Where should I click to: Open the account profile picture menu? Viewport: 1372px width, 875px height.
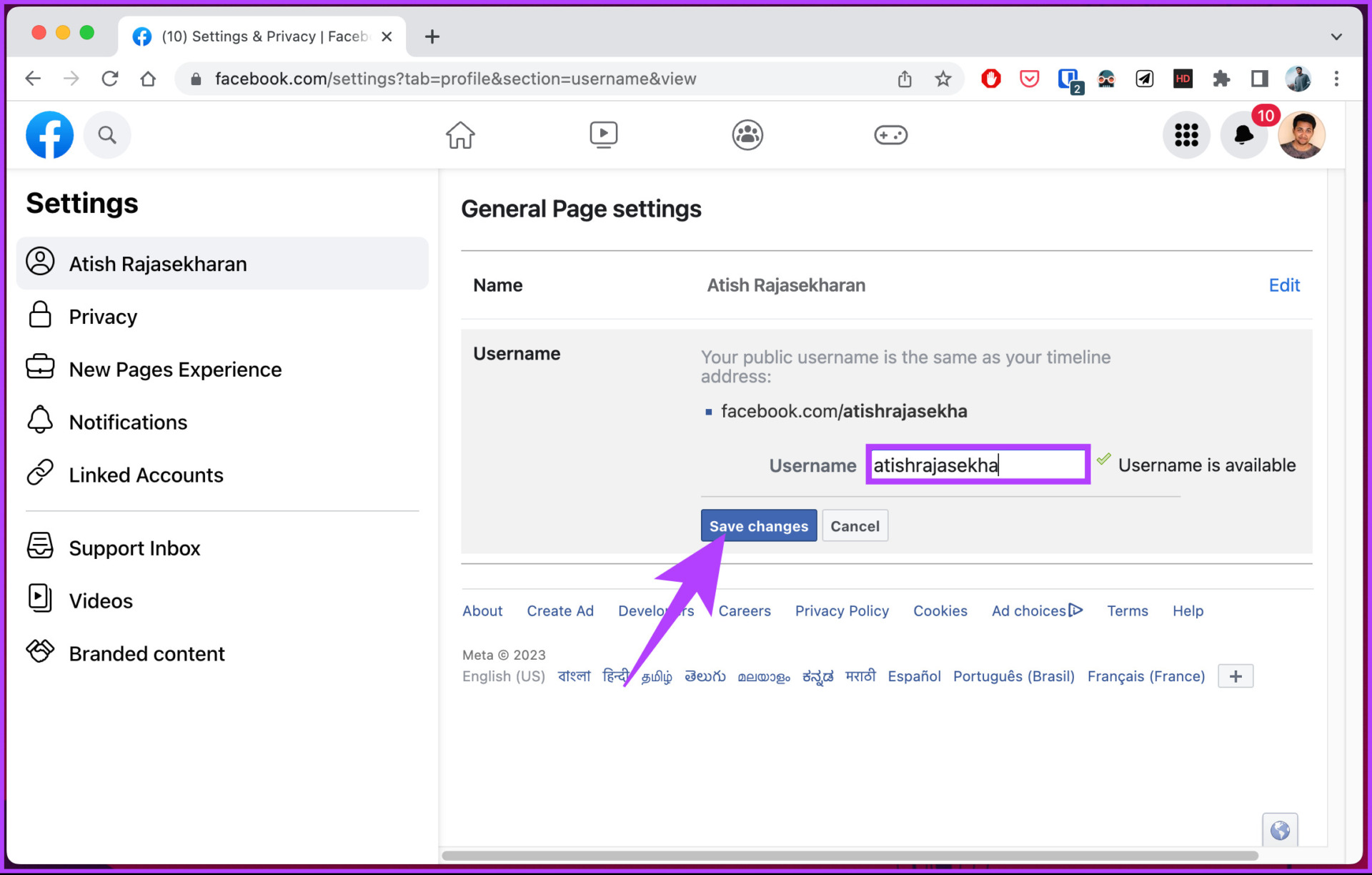(x=1301, y=134)
